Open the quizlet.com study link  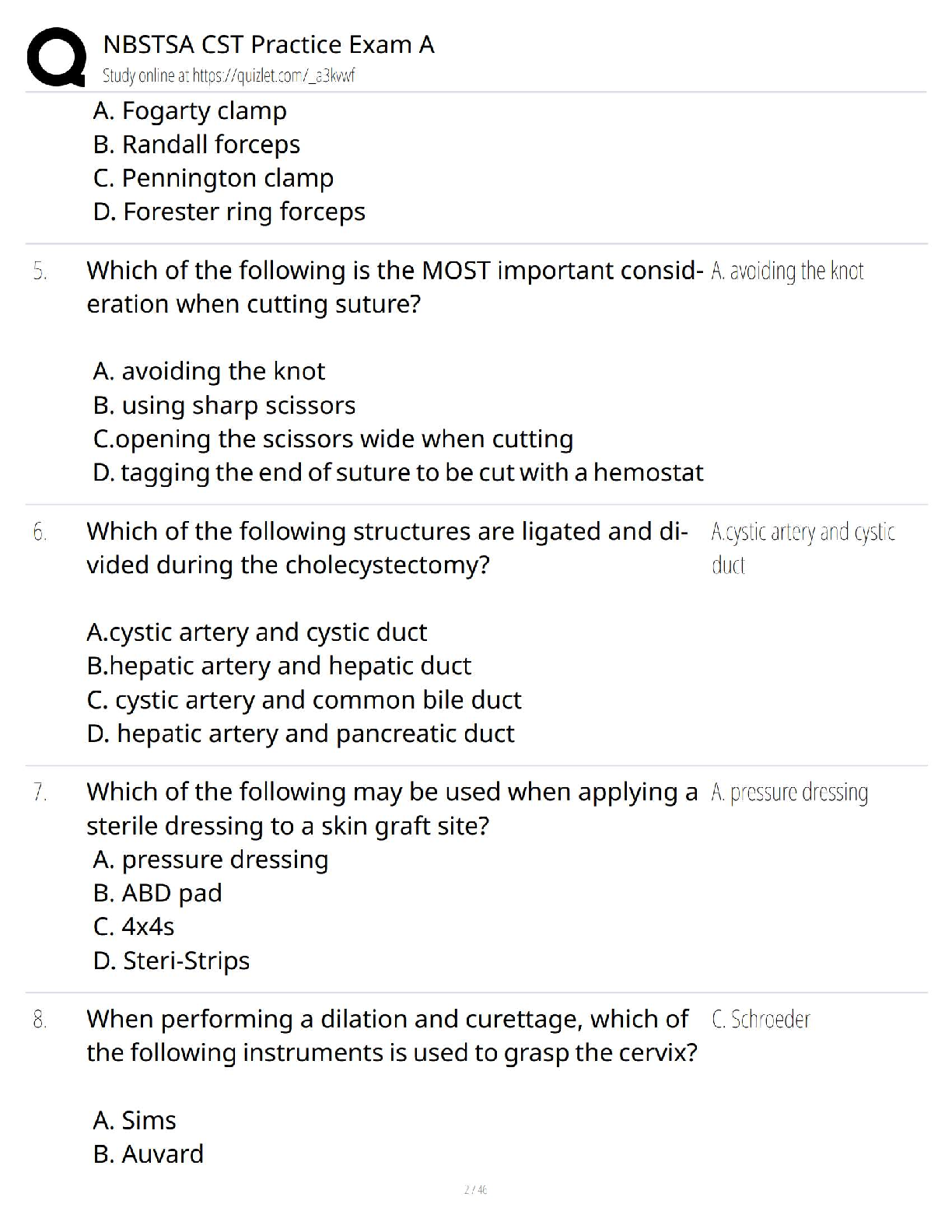coord(229,76)
